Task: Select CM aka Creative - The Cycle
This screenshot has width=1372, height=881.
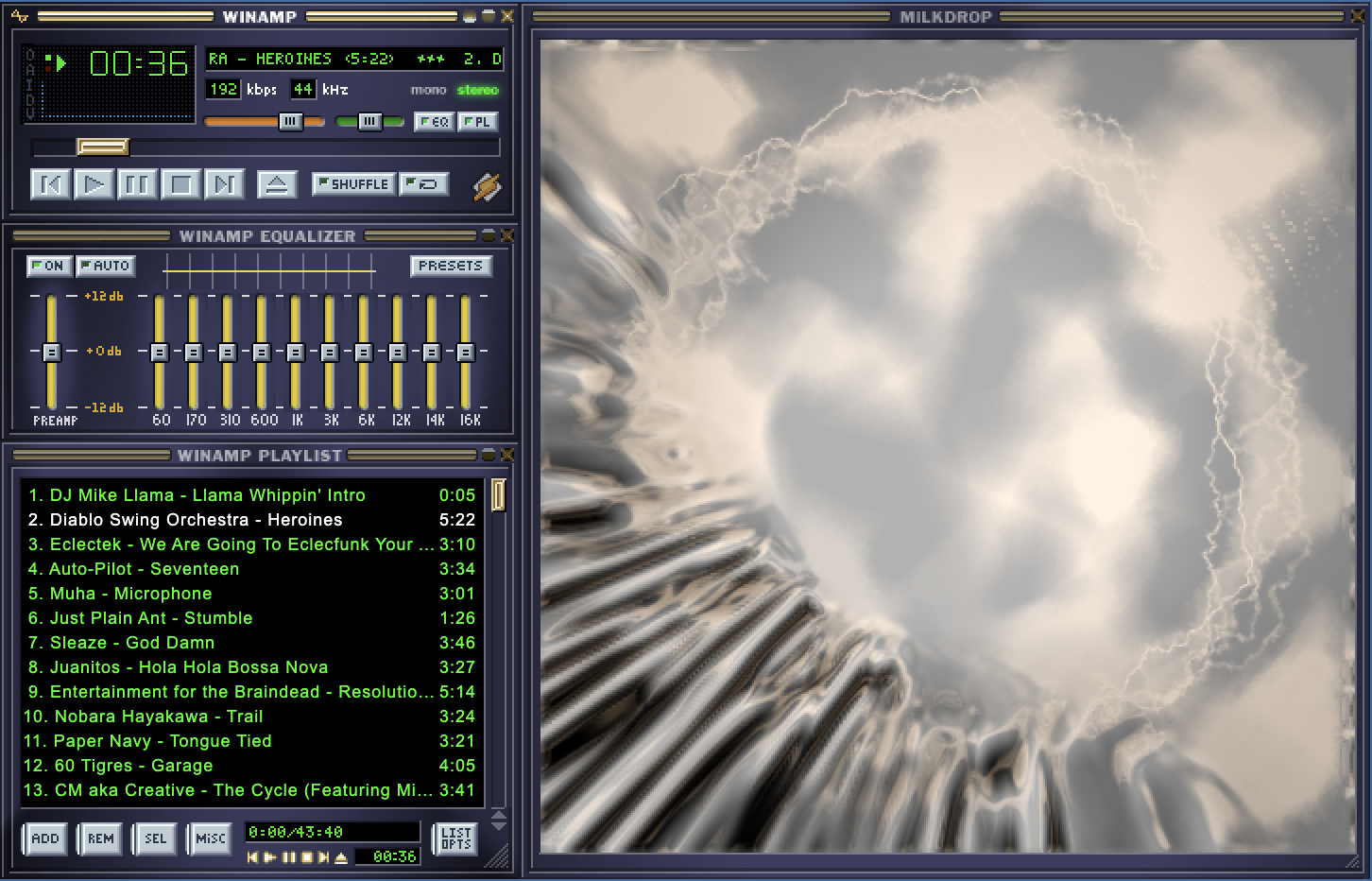Action: tap(251, 789)
